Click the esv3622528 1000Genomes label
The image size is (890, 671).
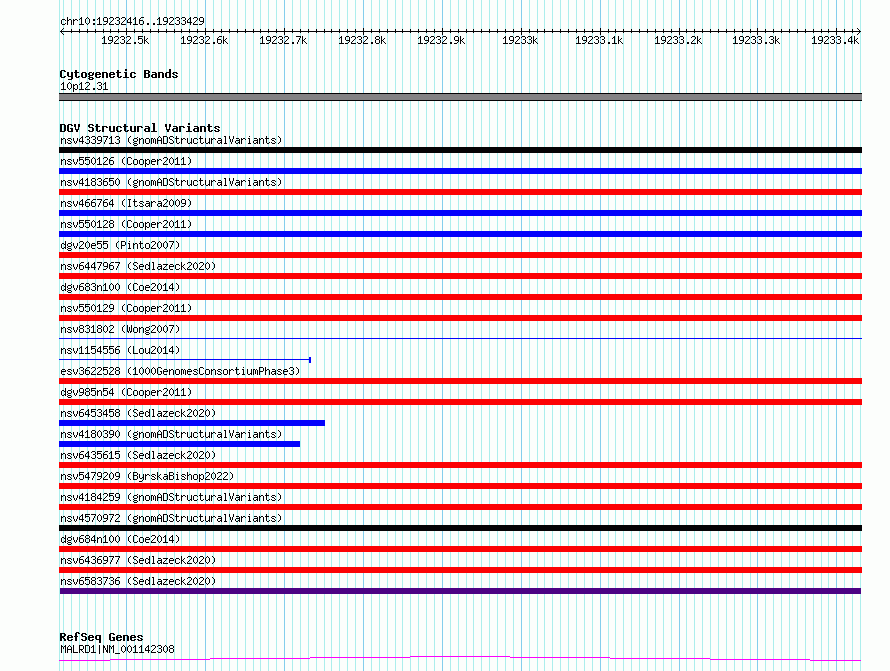(180, 371)
